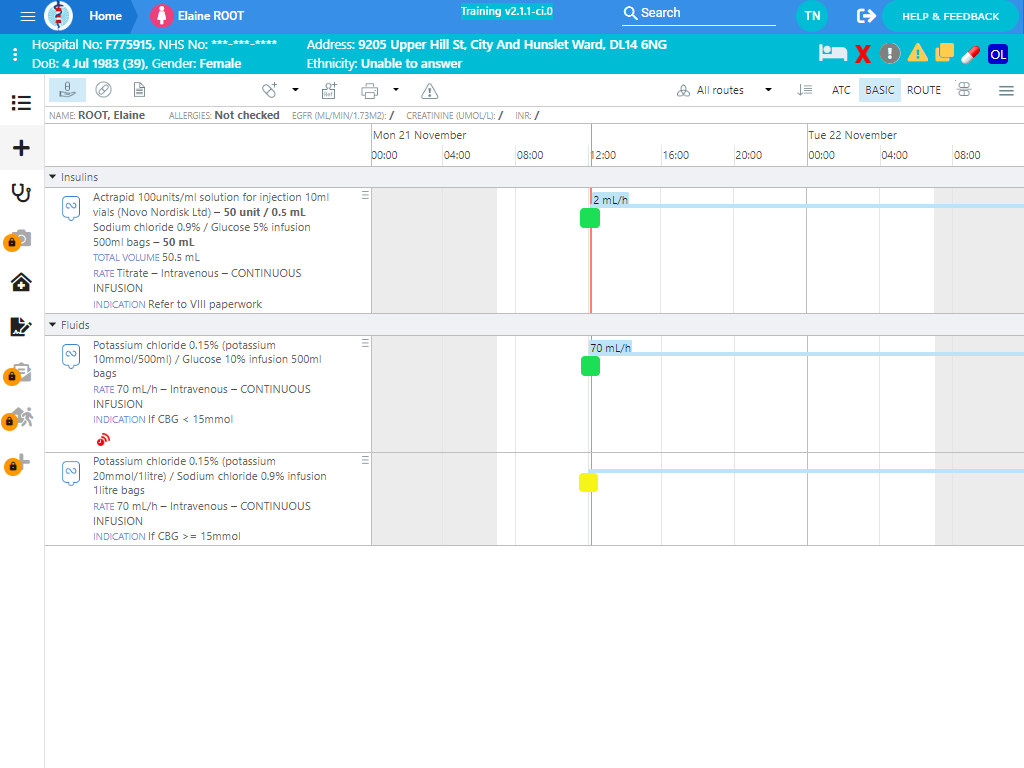
Task: Open the TN user profile avatar
Action: pos(812,16)
